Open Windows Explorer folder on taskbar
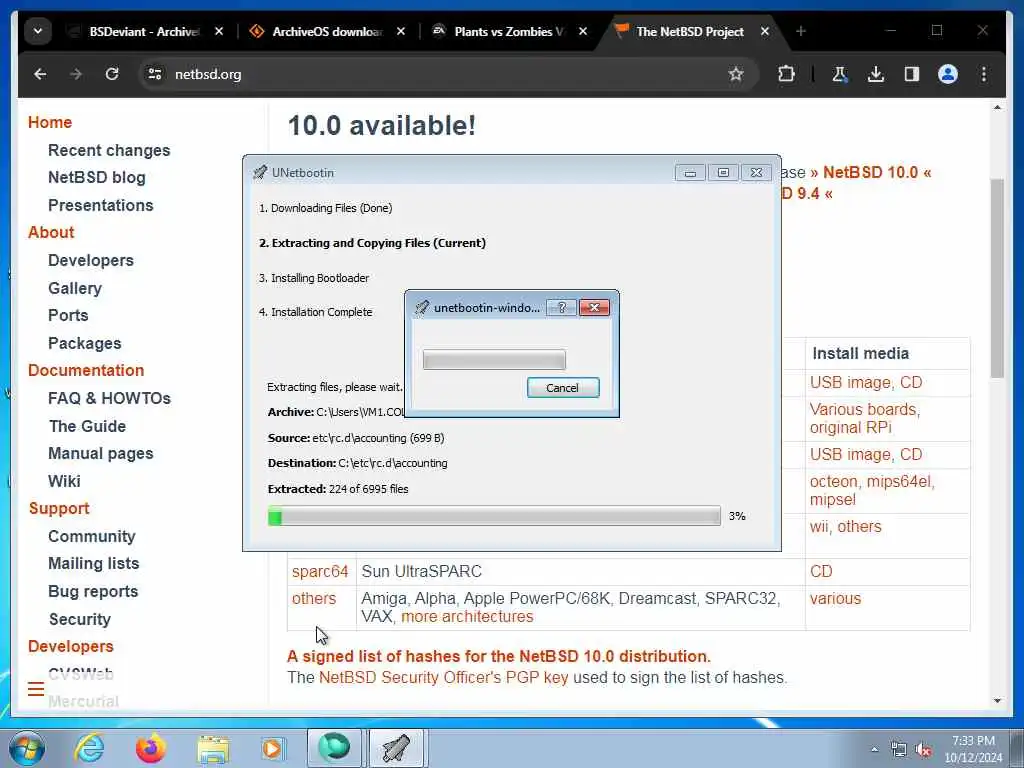1024x768 pixels. pos(213,748)
